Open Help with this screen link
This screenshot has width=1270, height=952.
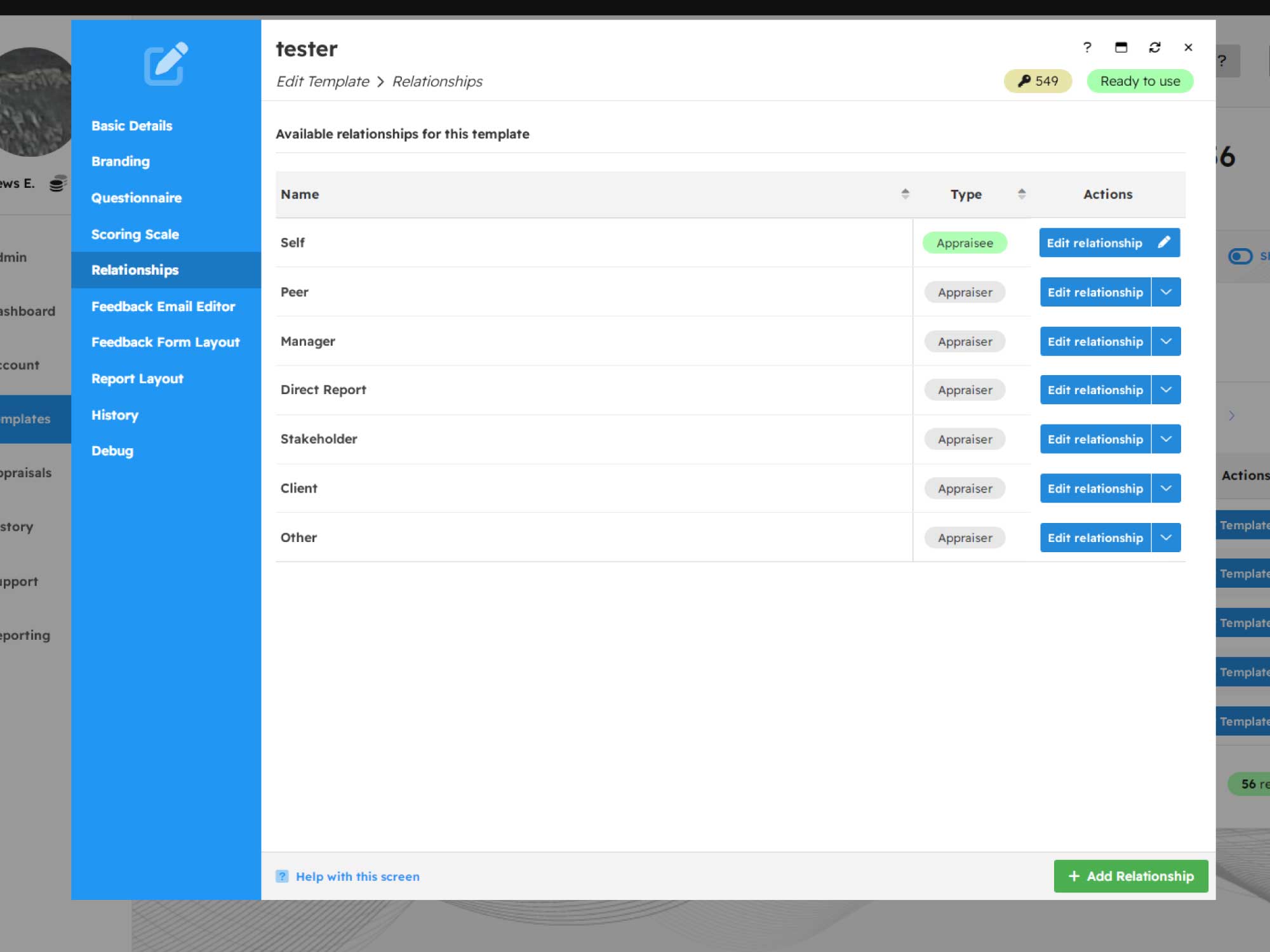[358, 876]
